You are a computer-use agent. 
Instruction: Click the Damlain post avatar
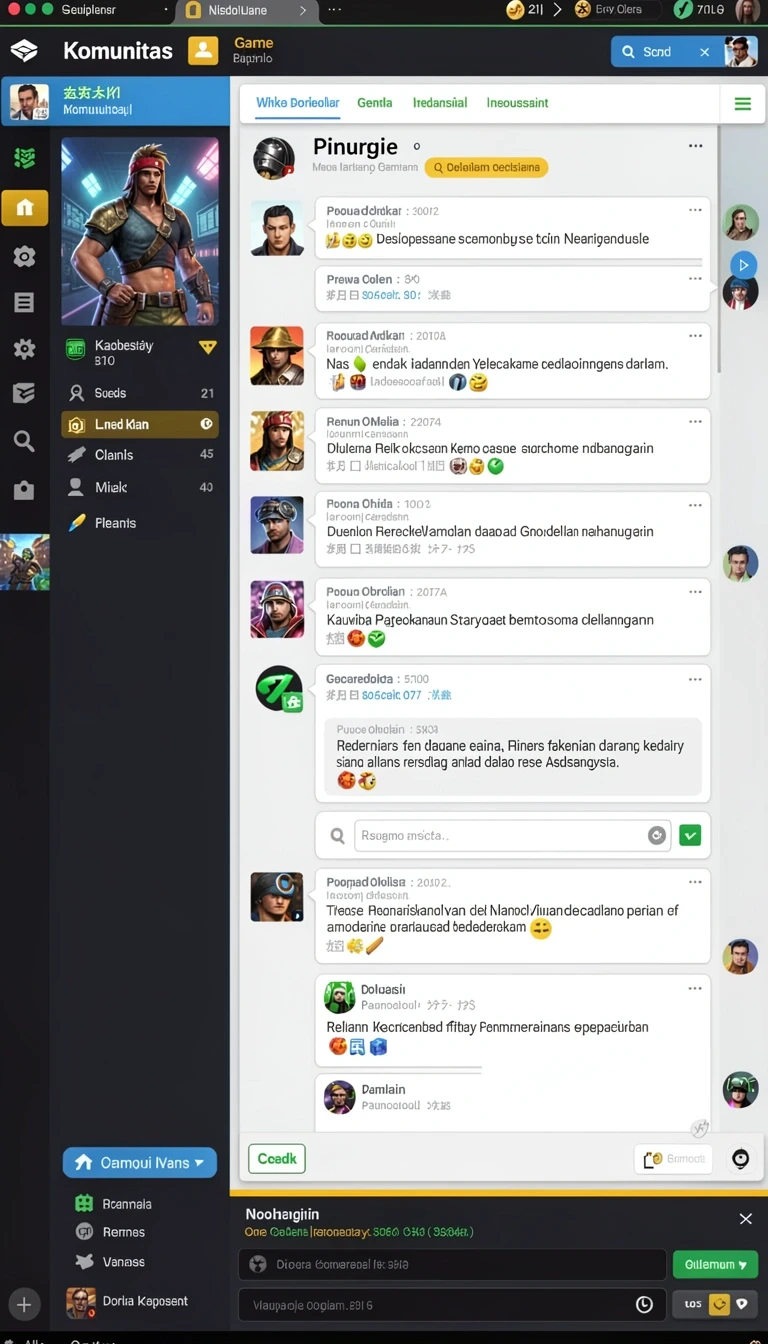pyautogui.click(x=340, y=1097)
